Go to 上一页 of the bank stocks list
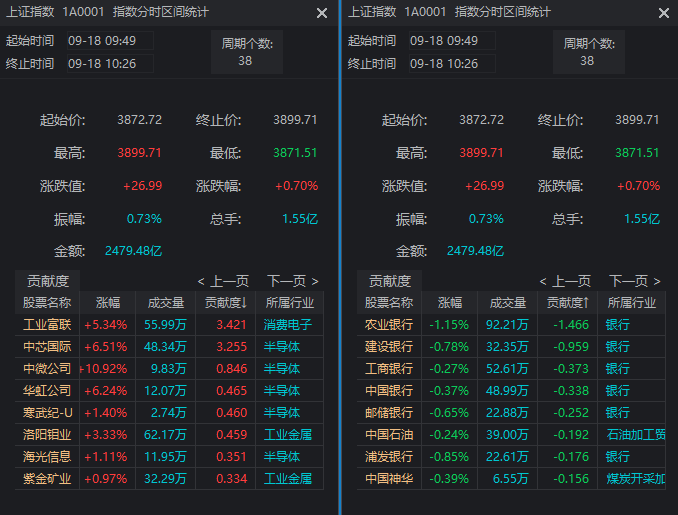This screenshot has height=515, width=678. 564,281
